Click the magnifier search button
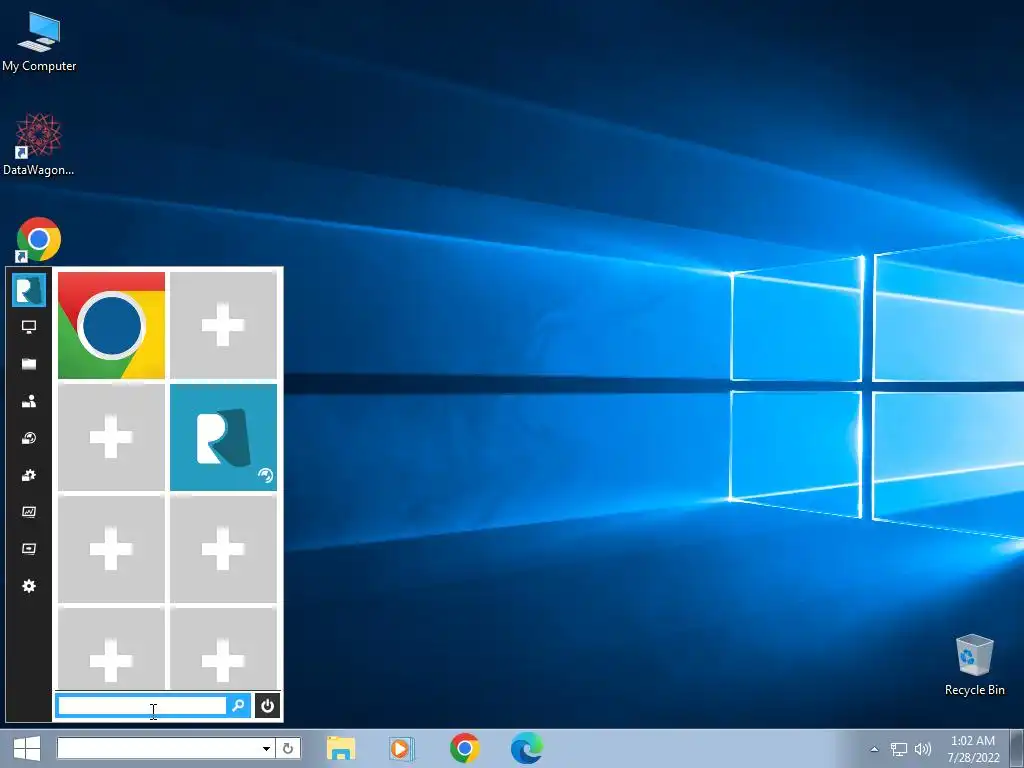 pos(238,705)
